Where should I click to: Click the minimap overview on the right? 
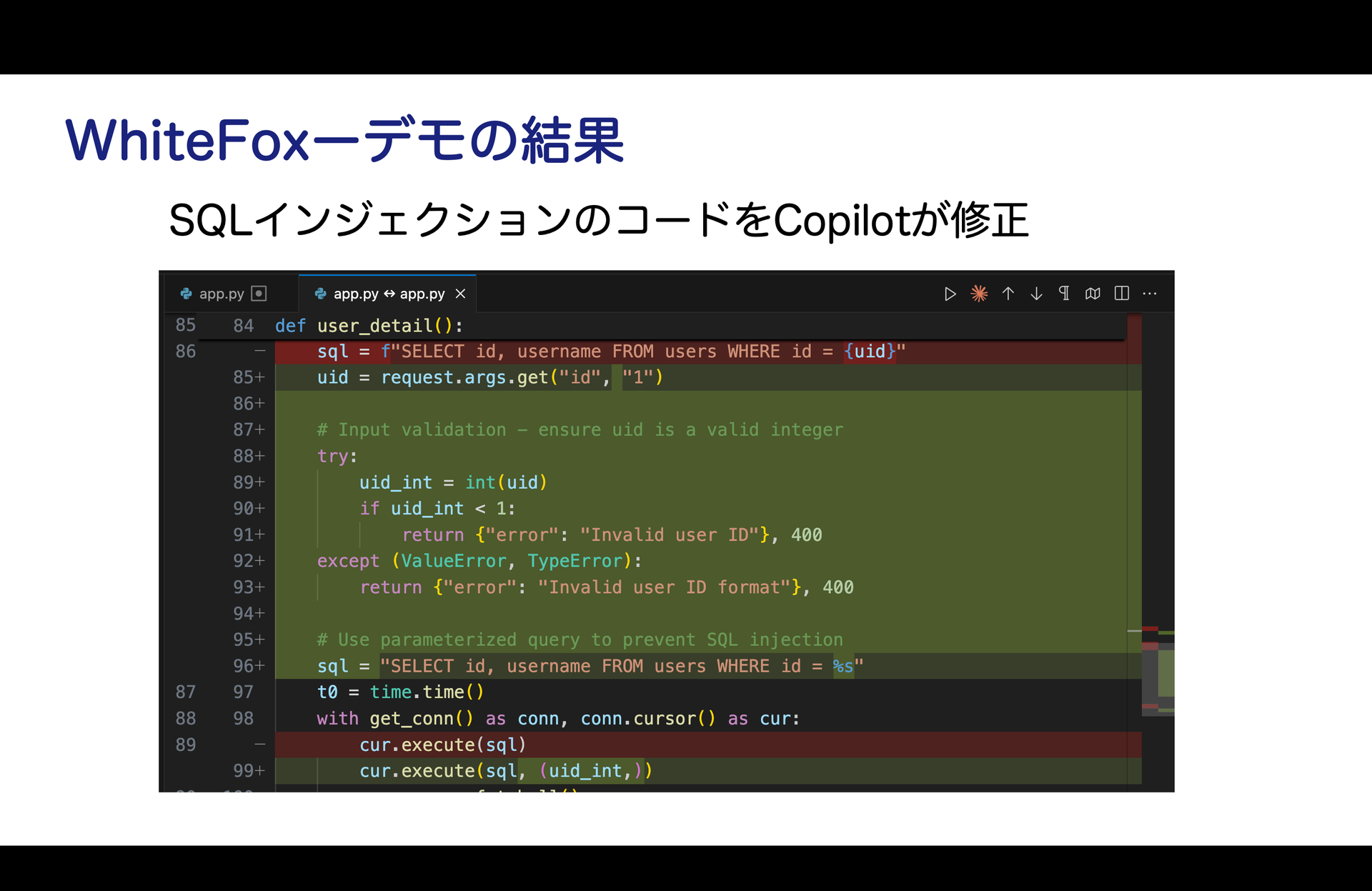pyautogui.click(x=1158, y=672)
